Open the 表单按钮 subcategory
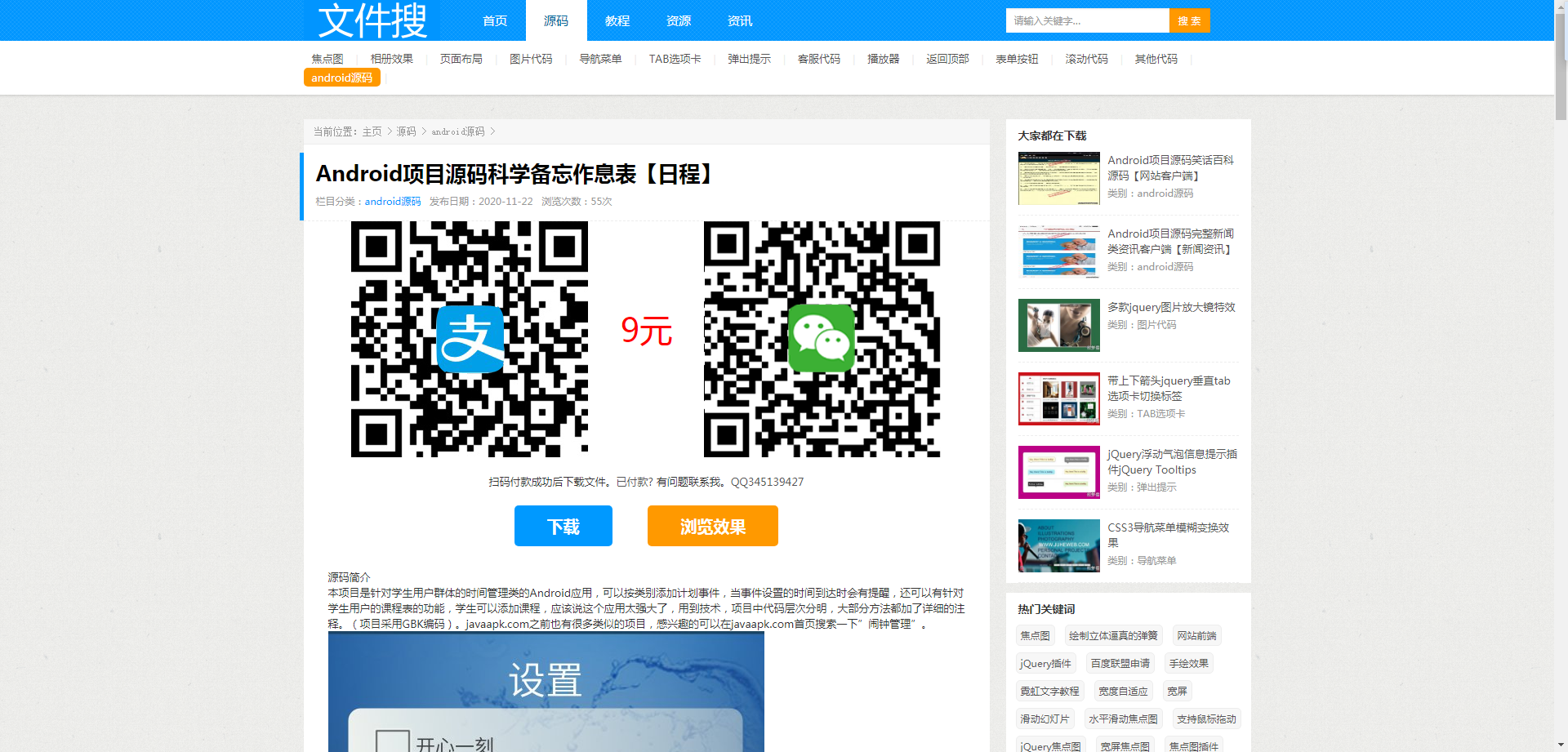Image resolution: width=1568 pixels, height=752 pixels. pyautogui.click(x=1018, y=59)
